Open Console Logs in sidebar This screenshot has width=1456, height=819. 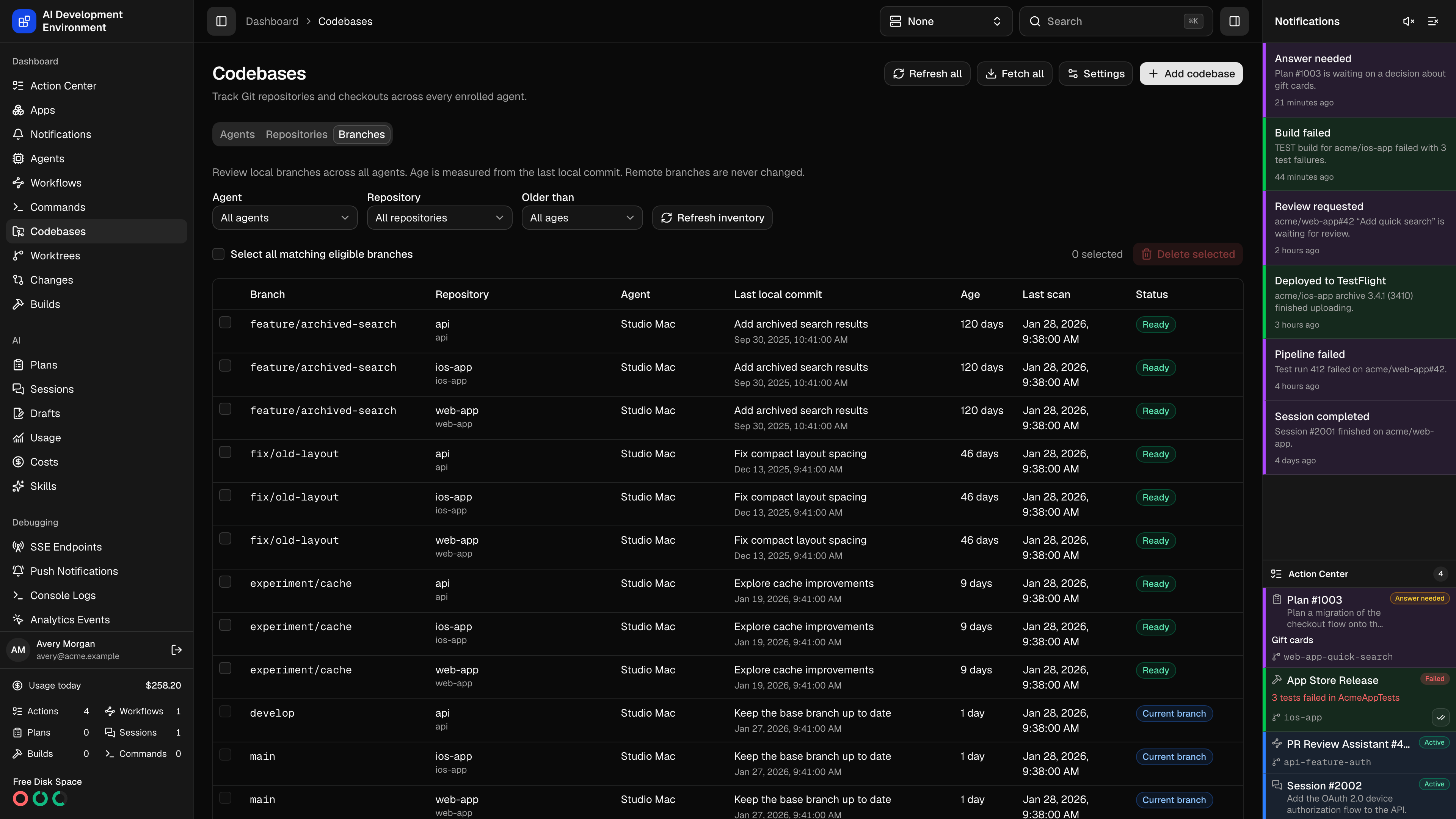coord(97,595)
